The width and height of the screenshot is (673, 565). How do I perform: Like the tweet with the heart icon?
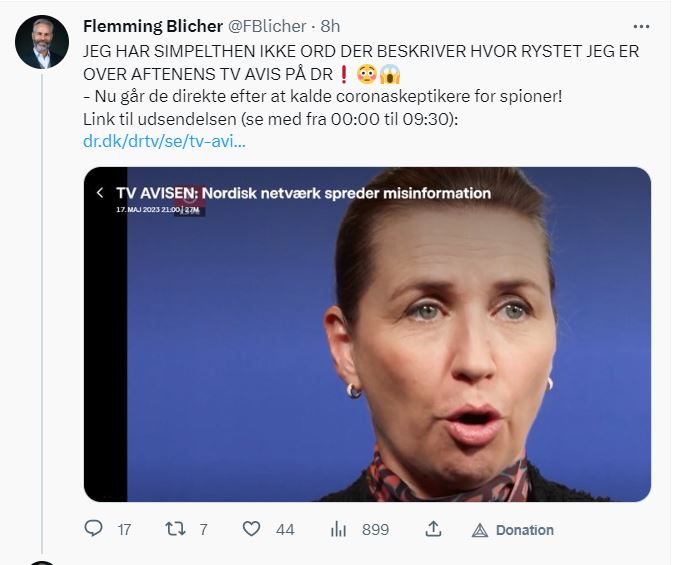coord(252,529)
